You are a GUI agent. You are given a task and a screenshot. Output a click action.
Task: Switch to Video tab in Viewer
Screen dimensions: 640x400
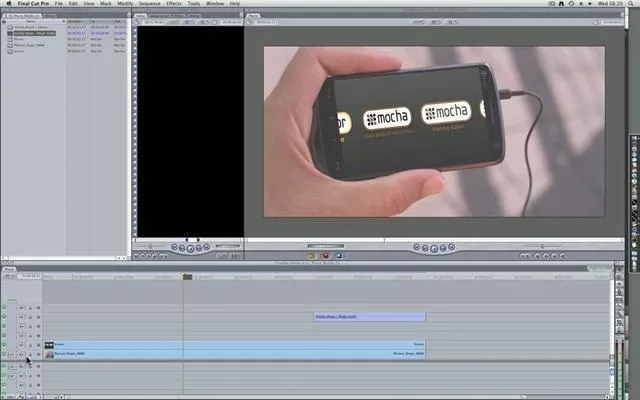click(141, 16)
